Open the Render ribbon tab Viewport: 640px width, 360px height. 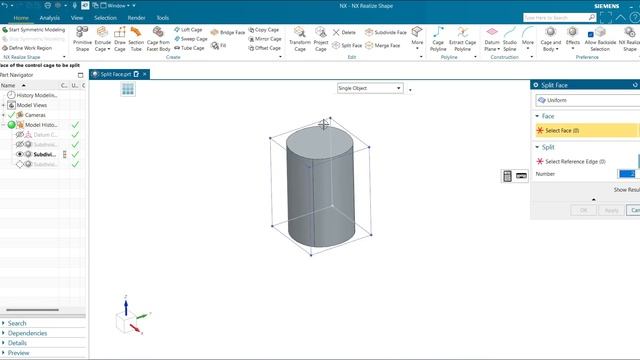[136, 18]
